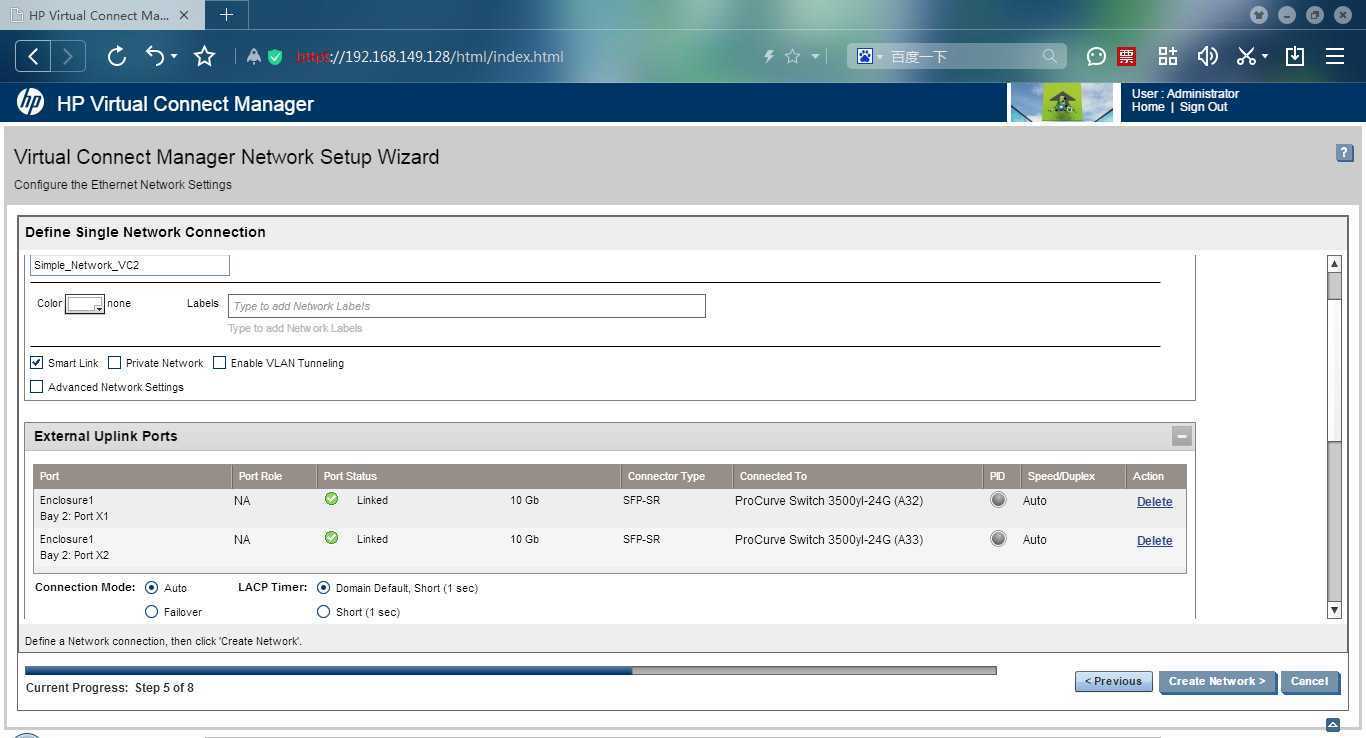Click the browser forward arrow
Screen dimensions: 1366x738
tap(68, 57)
